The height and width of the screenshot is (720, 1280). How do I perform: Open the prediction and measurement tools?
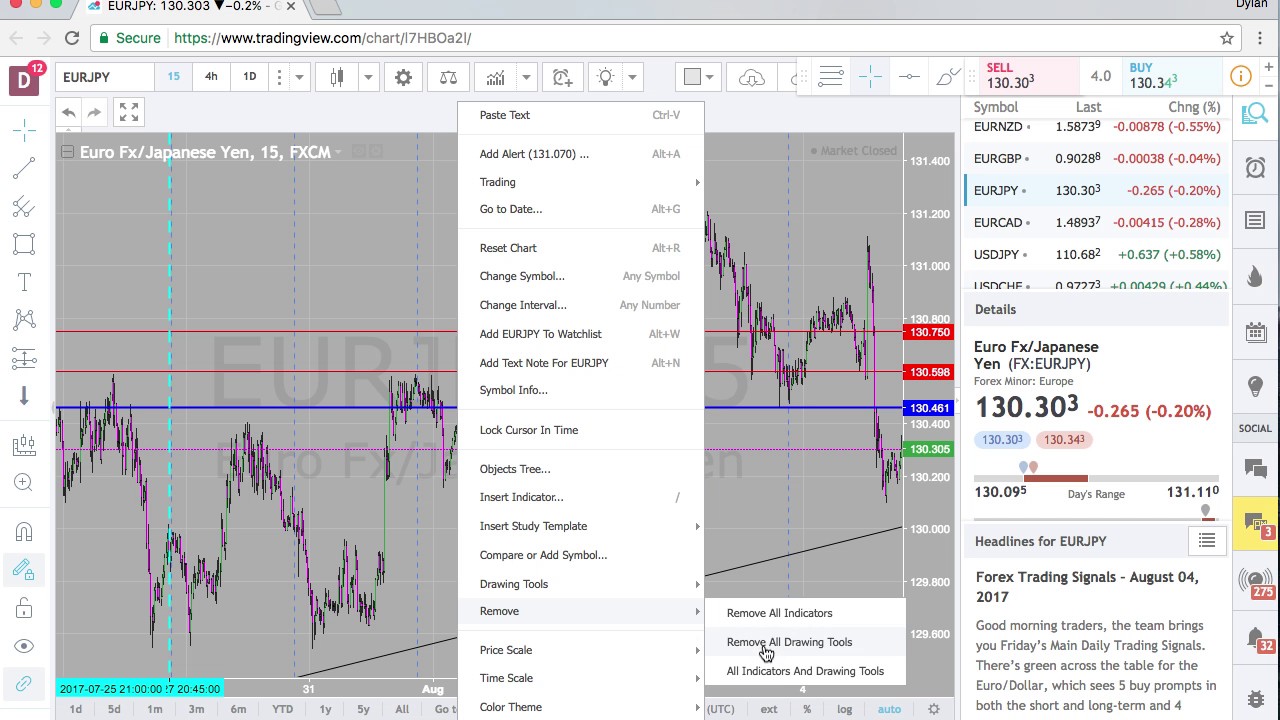click(x=24, y=358)
